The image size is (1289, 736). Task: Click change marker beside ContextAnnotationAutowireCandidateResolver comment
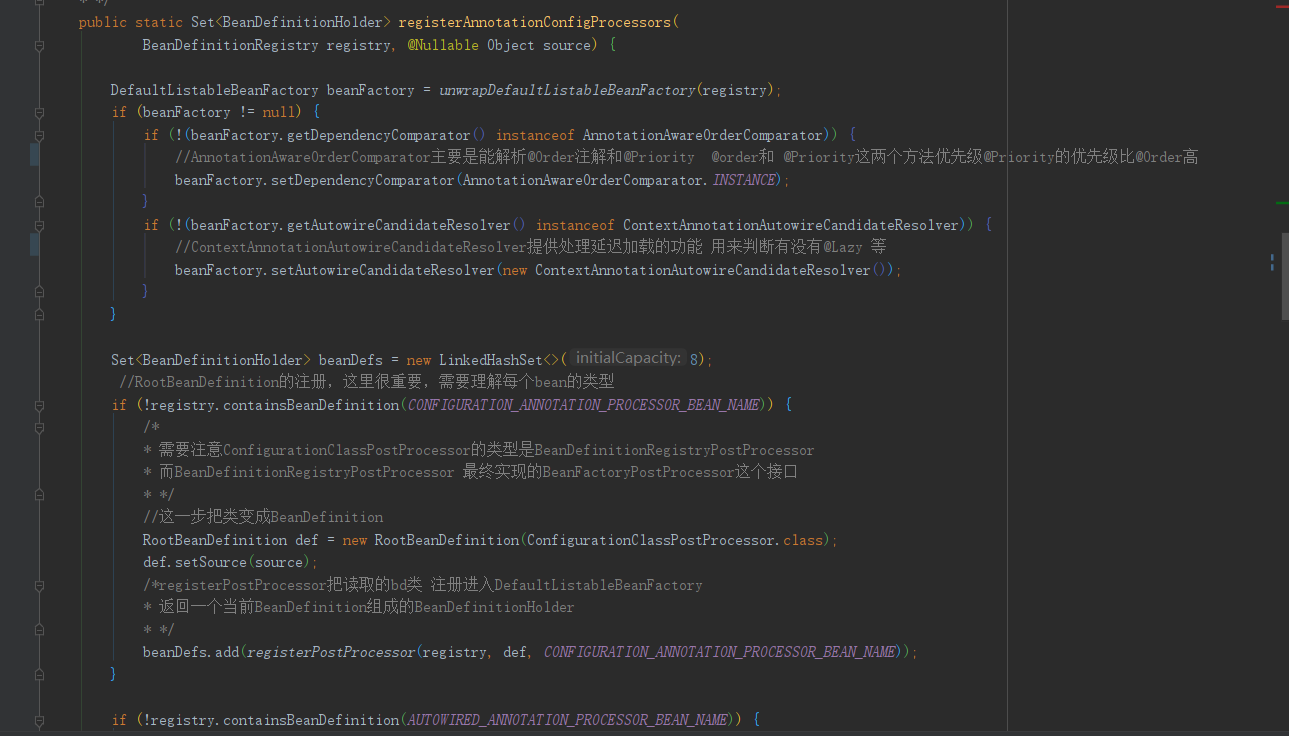(x=35, y=244)
